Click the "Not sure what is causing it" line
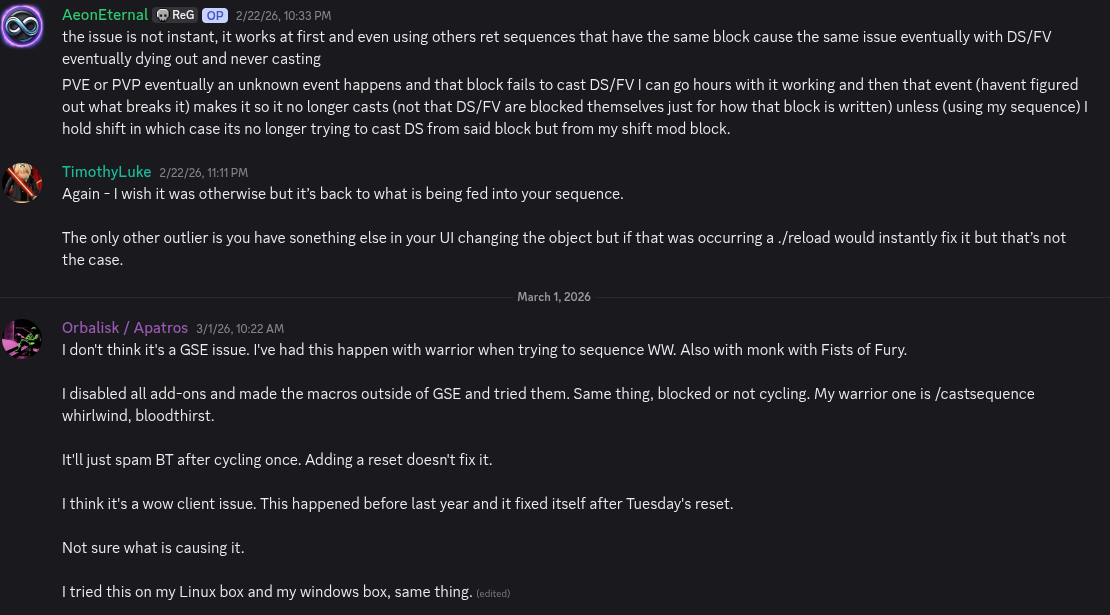 coord(153,548)
